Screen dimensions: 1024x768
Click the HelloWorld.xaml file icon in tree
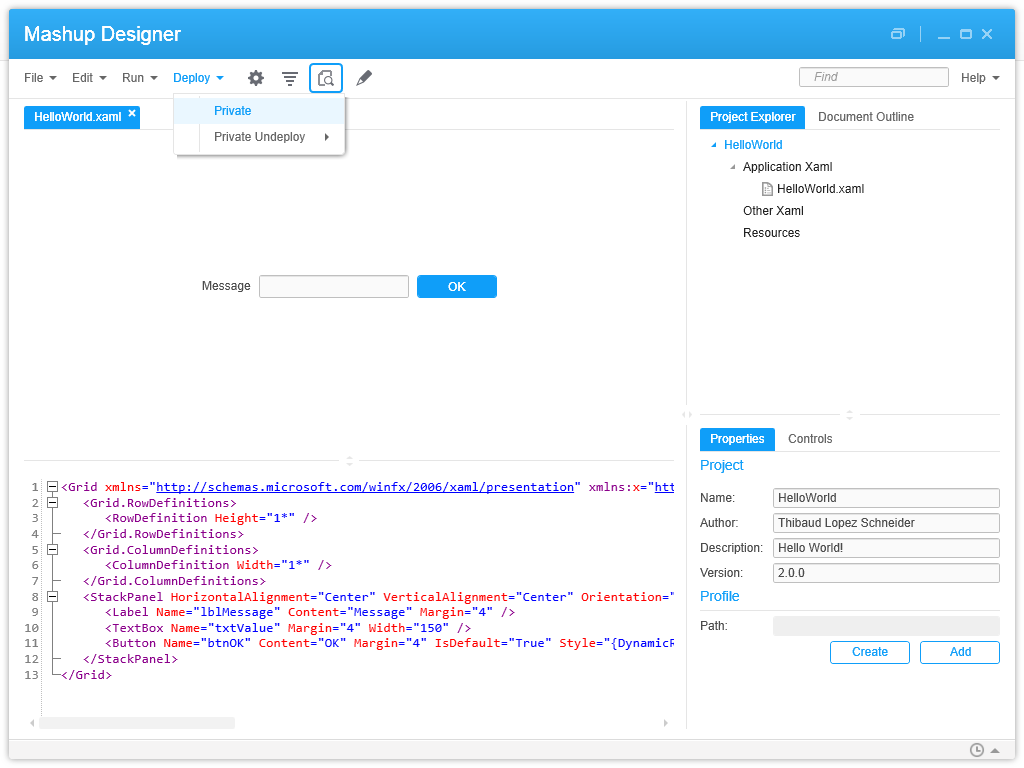pyautogui.click(x=767, y=189)
